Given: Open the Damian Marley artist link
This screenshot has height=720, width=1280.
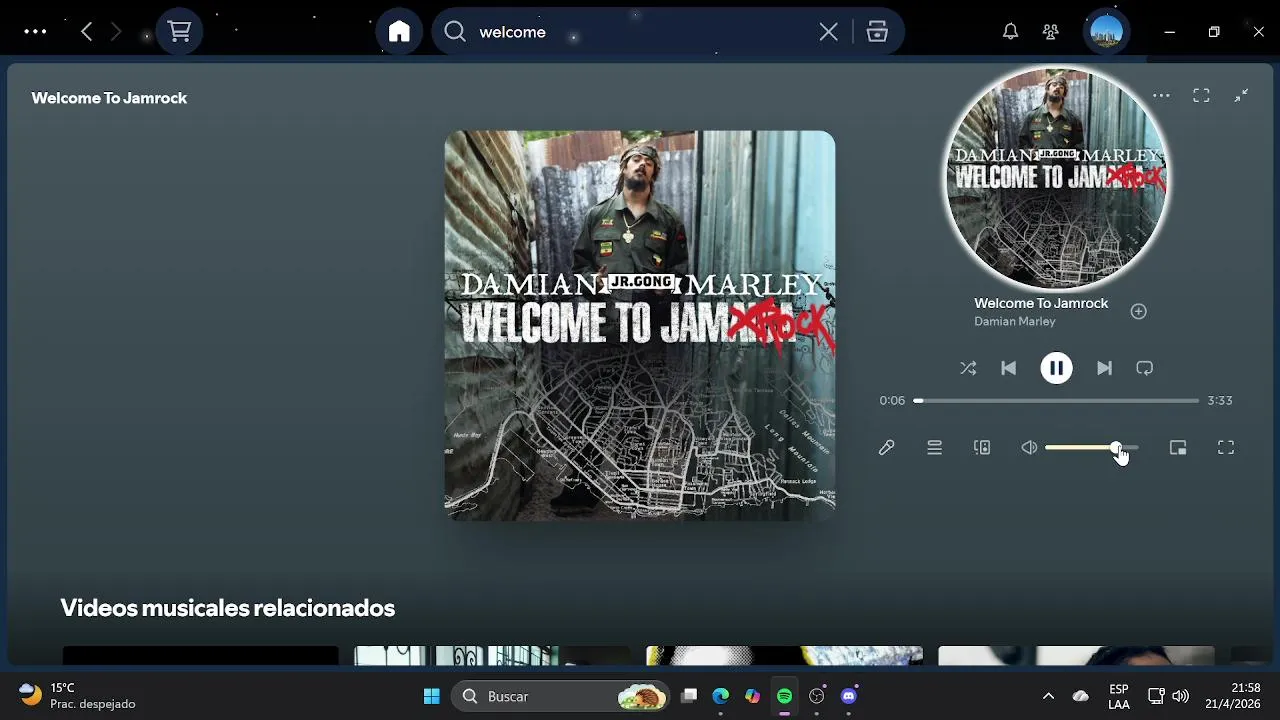Looking at the screenshot, I should click(x=1015, y=321).
